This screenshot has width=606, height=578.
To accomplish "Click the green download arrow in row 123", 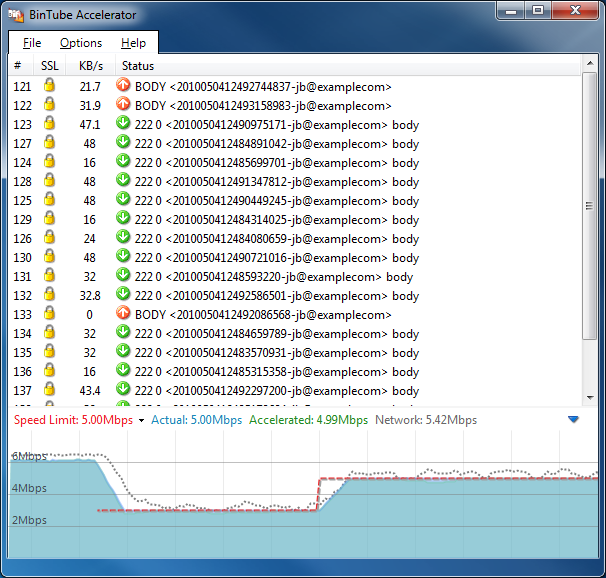I will pos(123,123).
